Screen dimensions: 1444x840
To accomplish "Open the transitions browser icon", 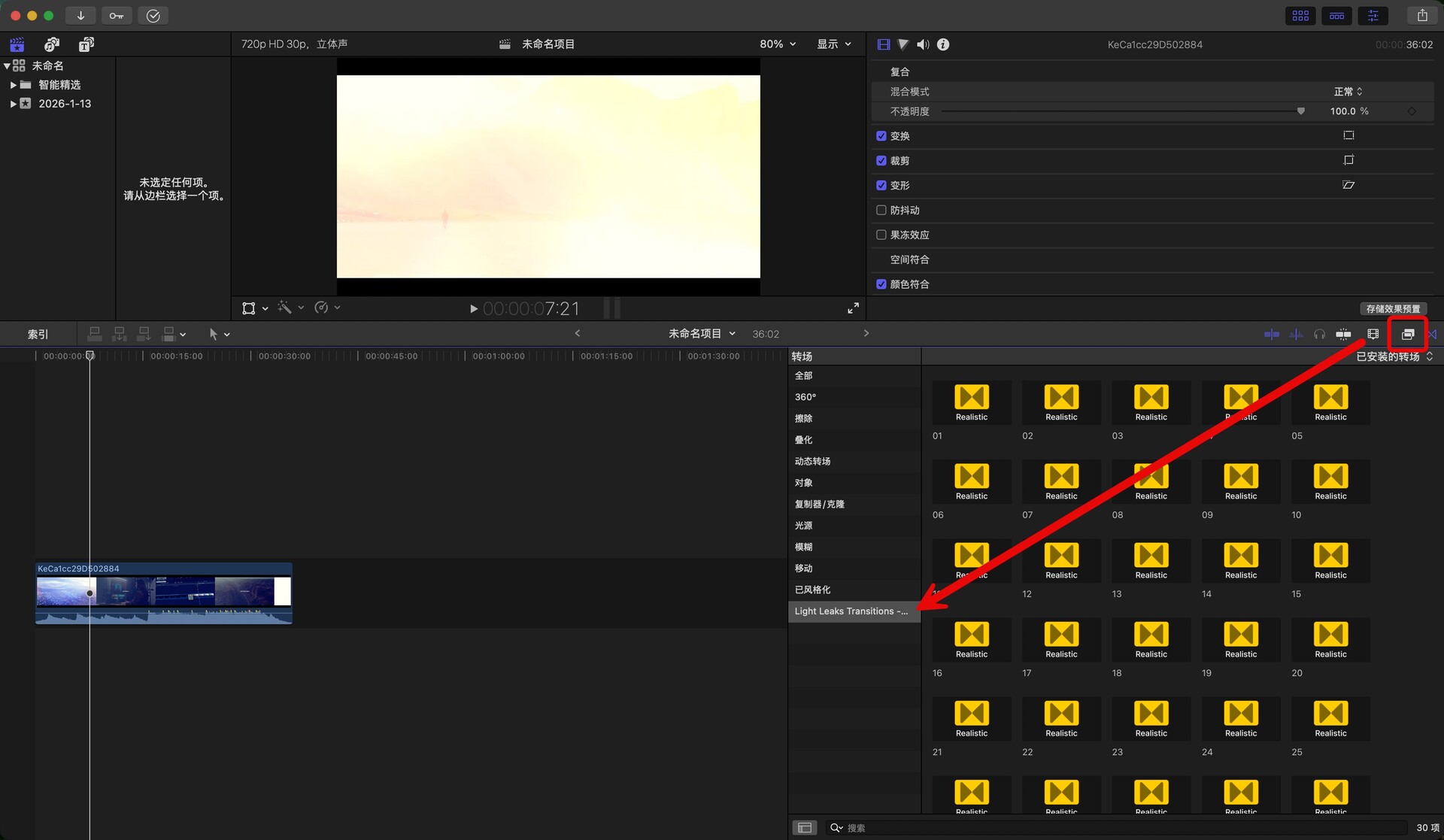I will tap(1432, 334).
